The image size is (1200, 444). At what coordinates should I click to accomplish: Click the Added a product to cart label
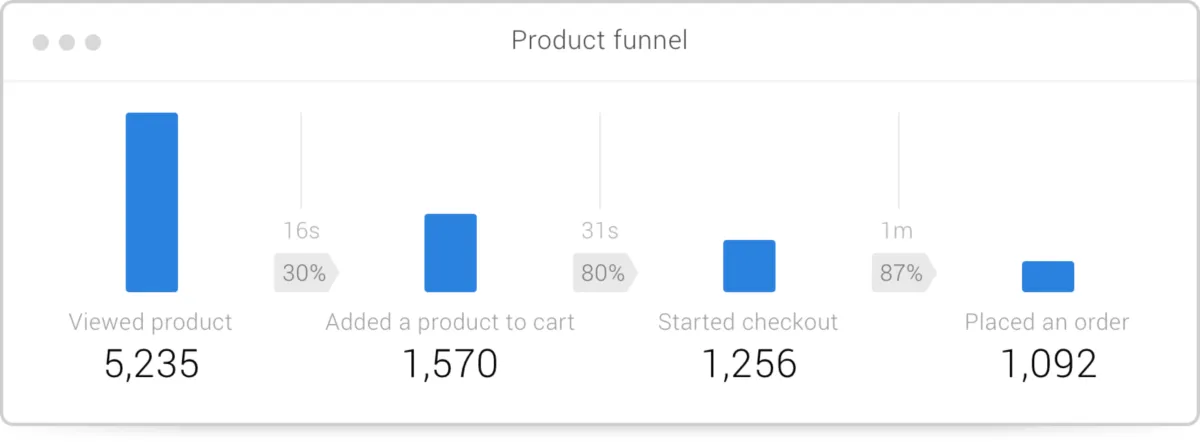pos(450,322)
